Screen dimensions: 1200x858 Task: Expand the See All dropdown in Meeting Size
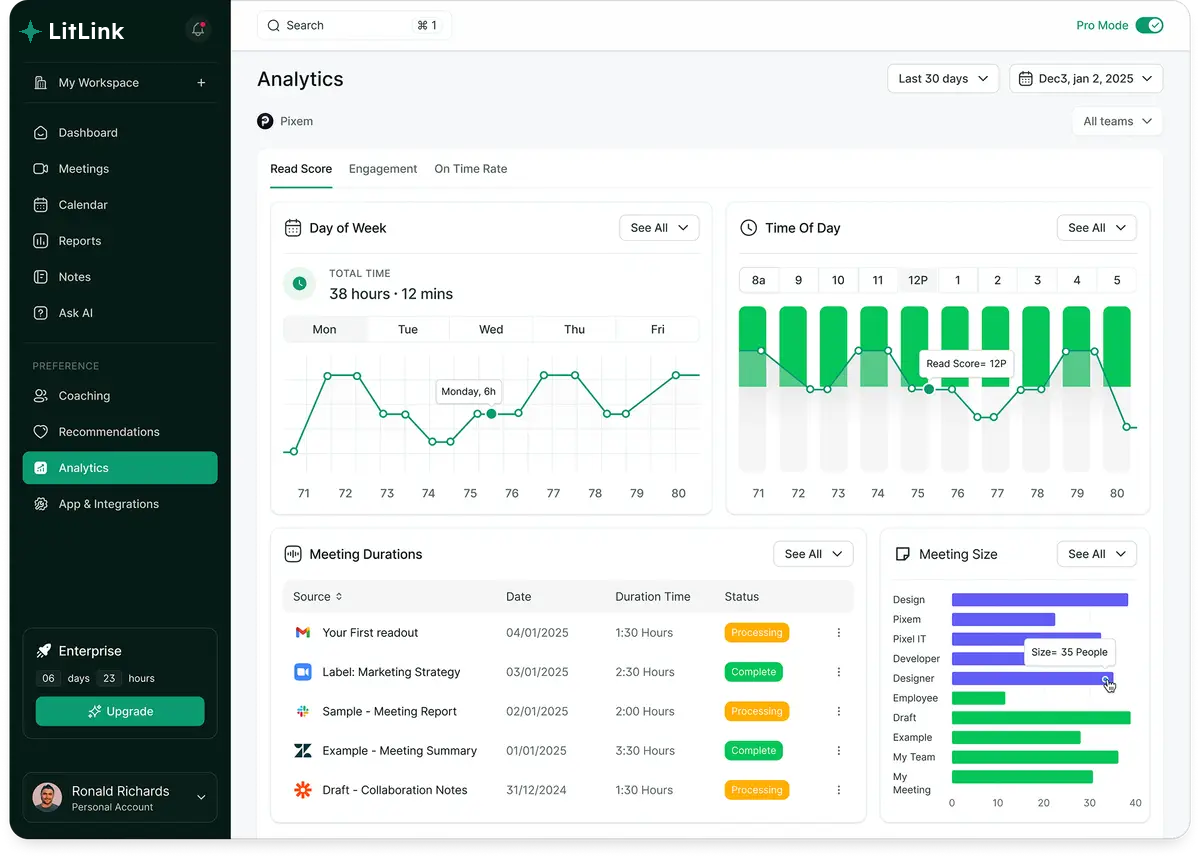click(1096, 553)
